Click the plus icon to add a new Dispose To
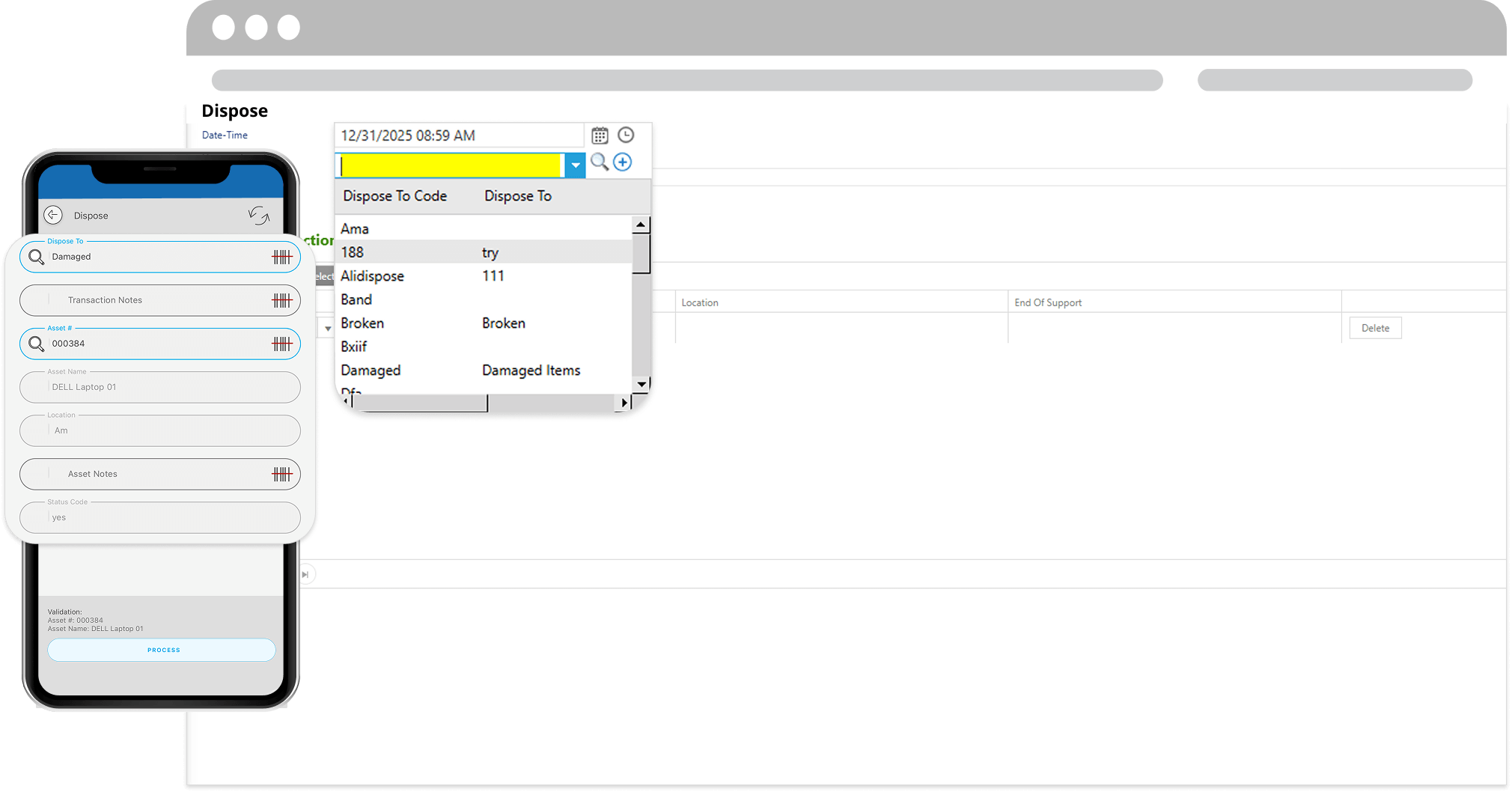 [622, 162]
